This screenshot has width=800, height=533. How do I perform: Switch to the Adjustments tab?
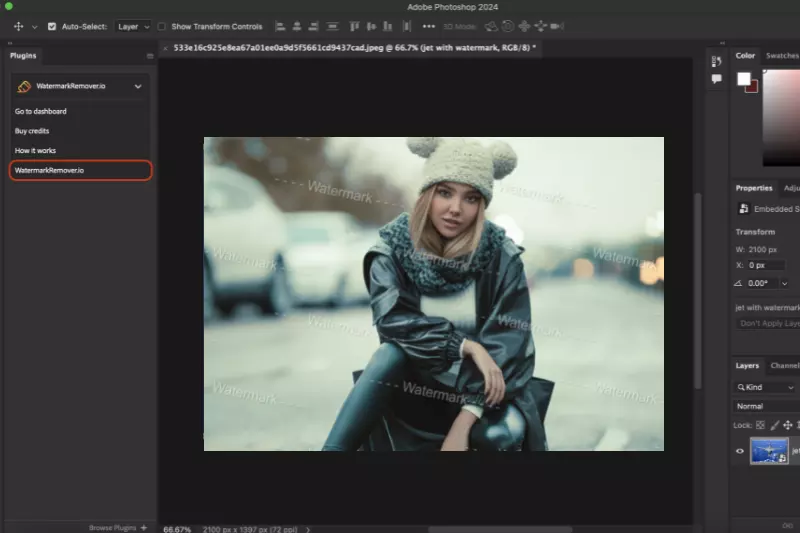click(x=792, y=188)
